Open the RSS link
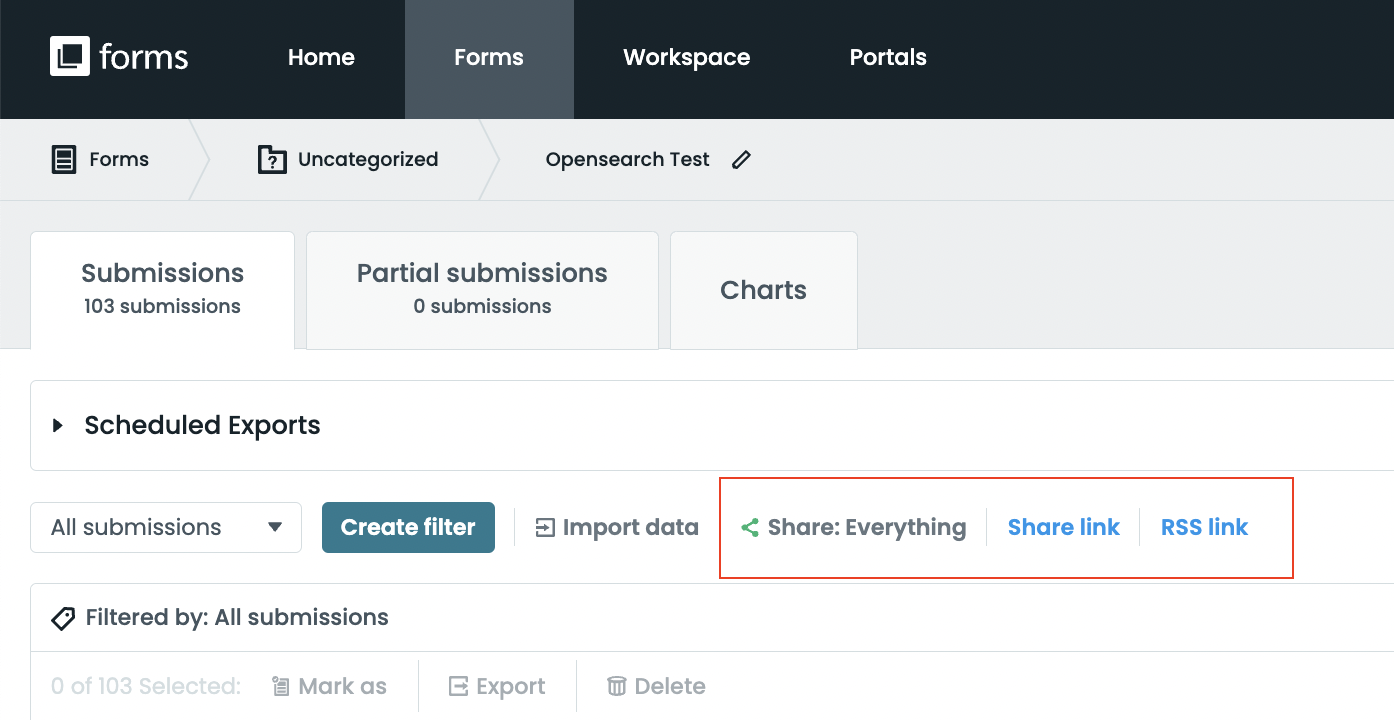Viewport: 1394px width, 720px height. click(x=1204, y=527)
